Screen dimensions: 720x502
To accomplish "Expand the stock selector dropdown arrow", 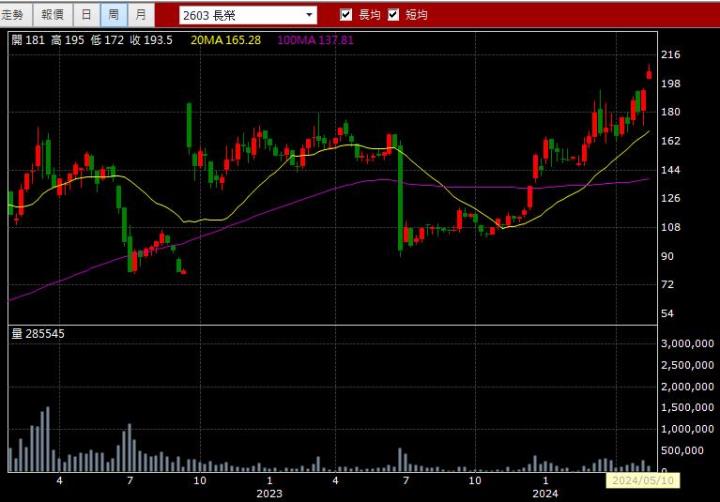I will pos(309,15).
